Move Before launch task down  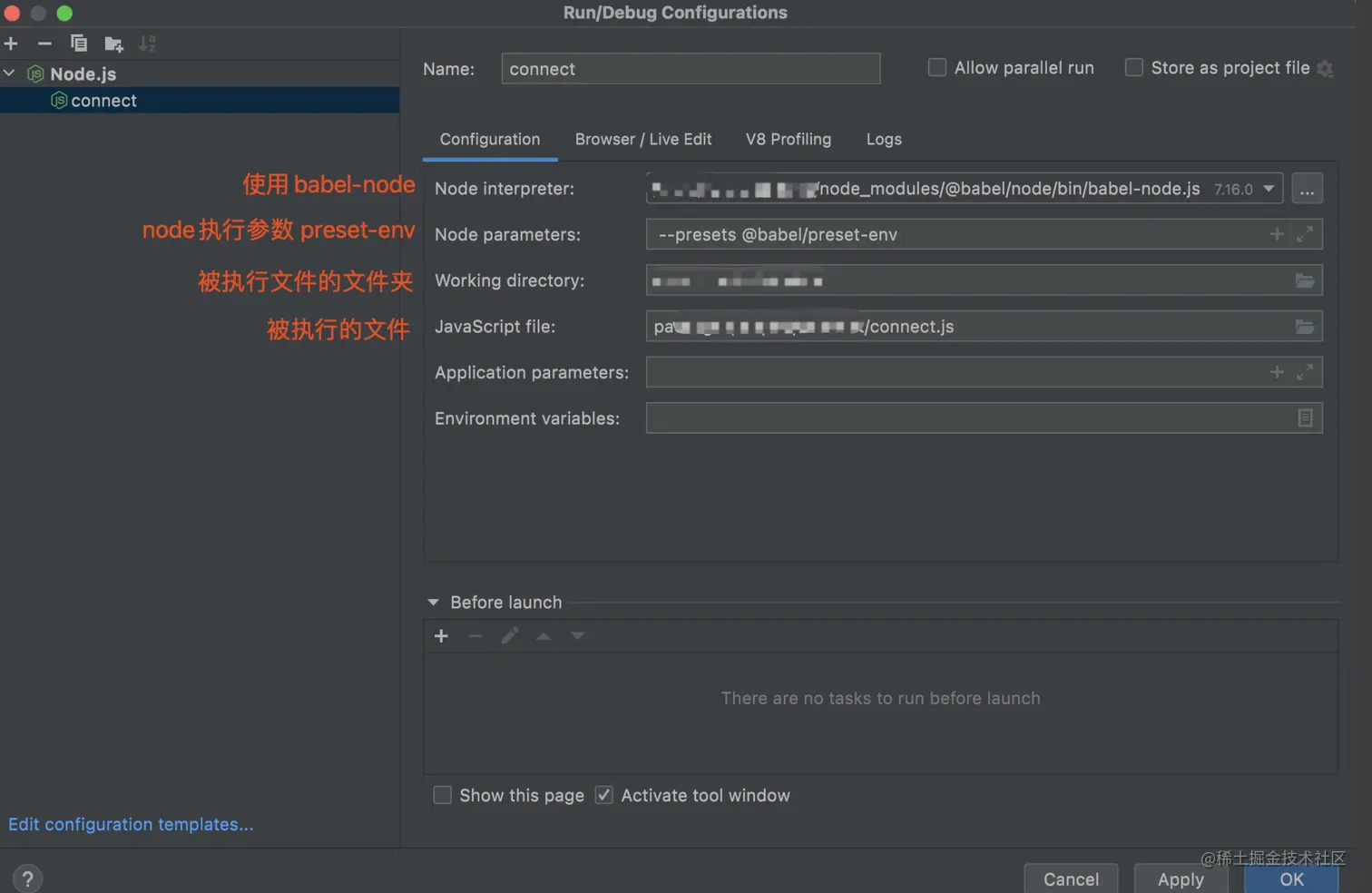click(577, 636)
